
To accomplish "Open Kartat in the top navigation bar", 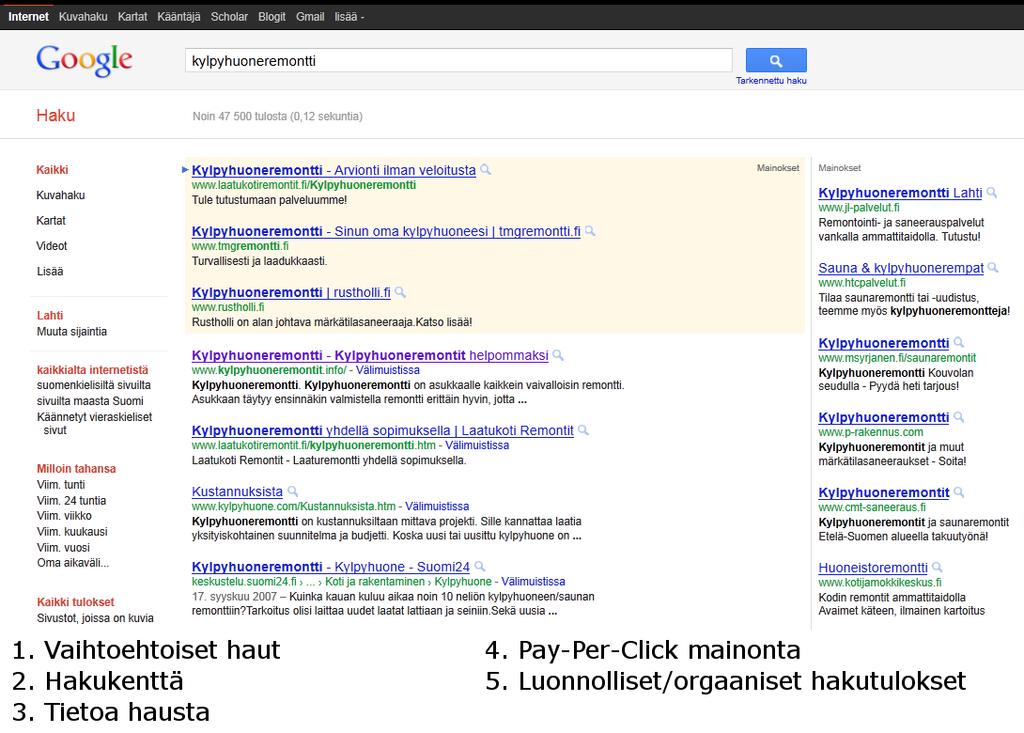I will (x=133, y=17).
